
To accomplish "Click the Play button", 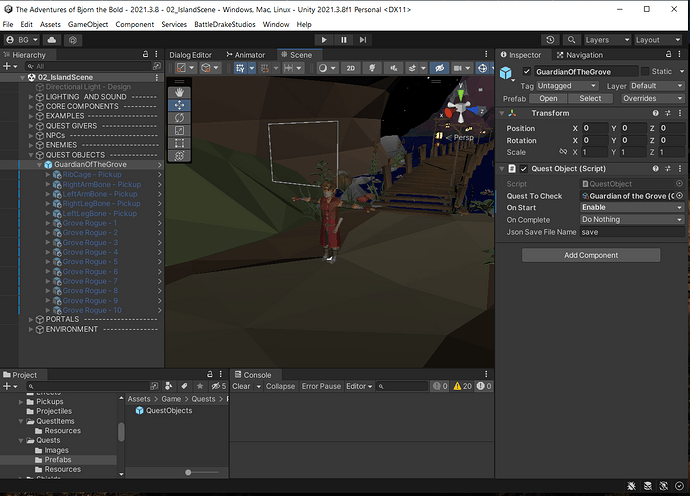I will click(x=324, y=40).
